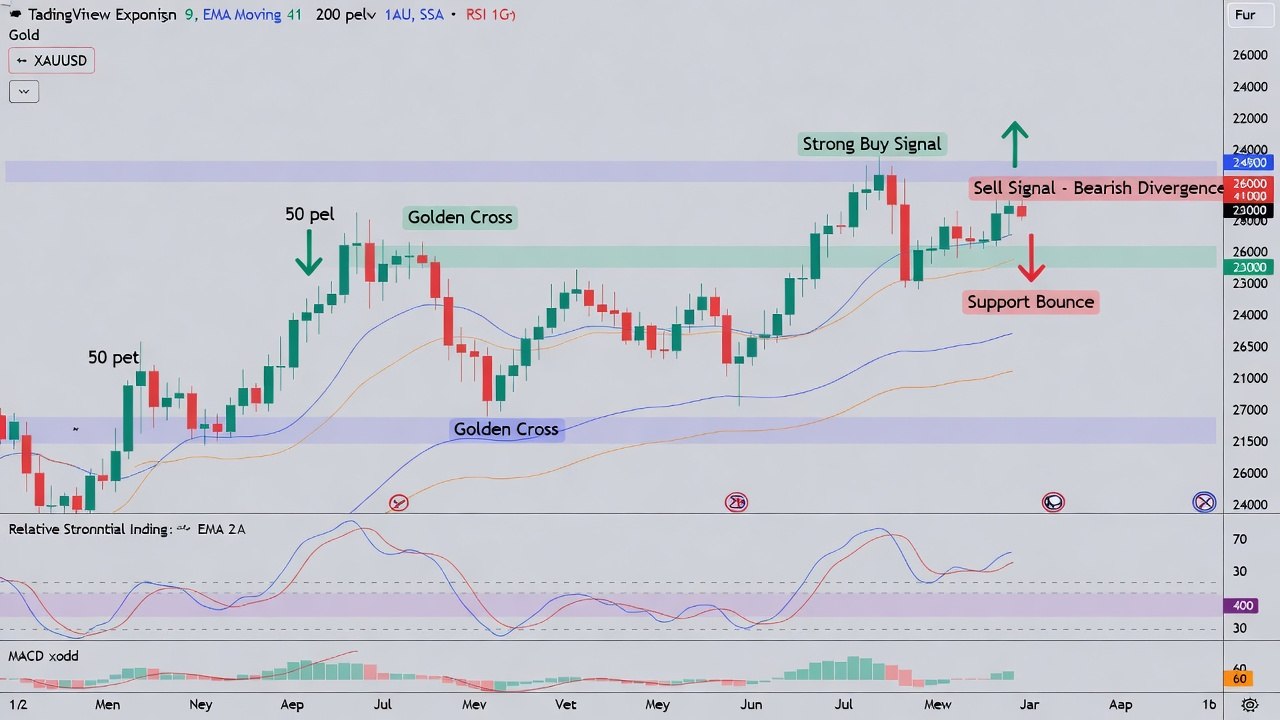1280x720 pixels.
Task: Select the "50 pel" annotation text
Action: tap(309, 214)
